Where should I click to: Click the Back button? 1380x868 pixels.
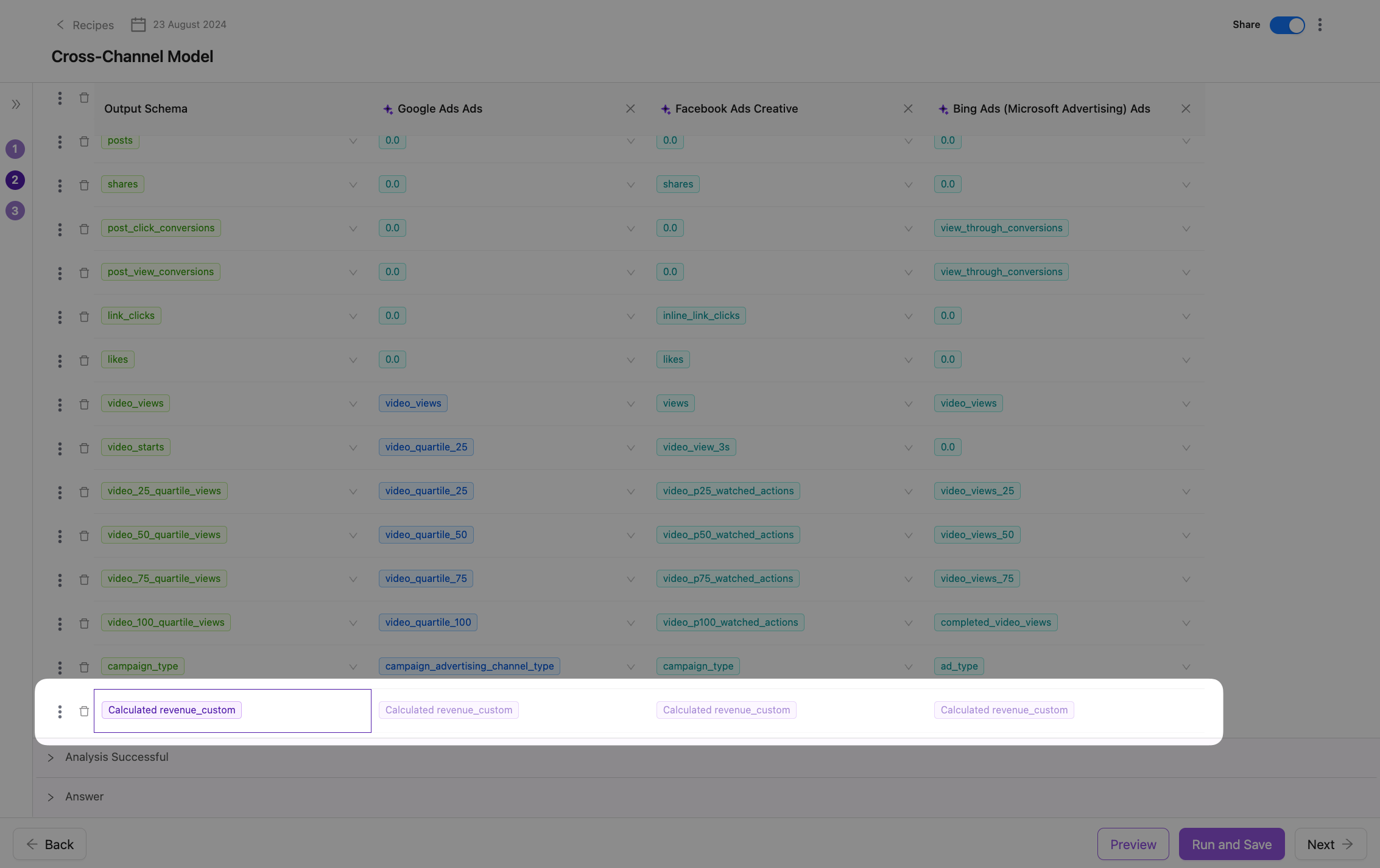[49, 844]
